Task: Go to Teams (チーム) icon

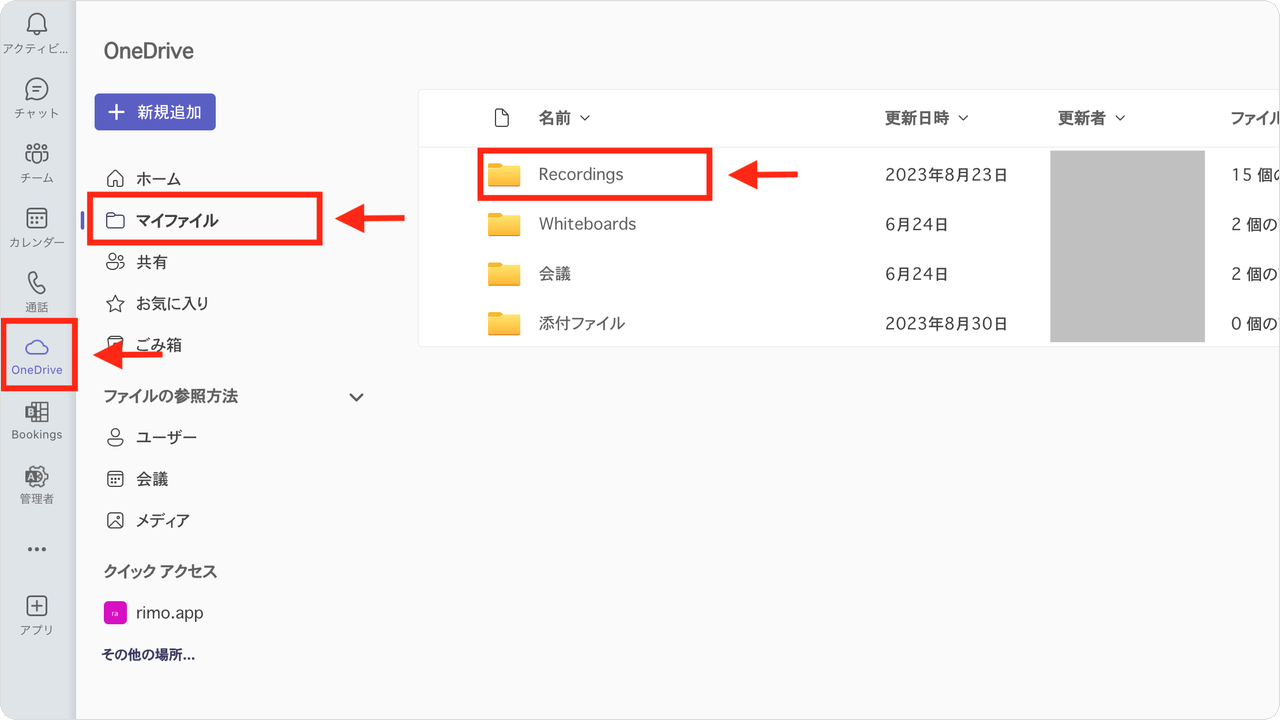Action: (x=37, y=154)
